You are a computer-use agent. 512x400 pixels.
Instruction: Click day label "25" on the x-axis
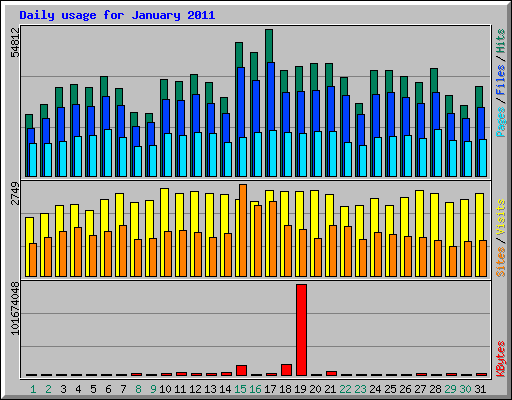(390, 389)
